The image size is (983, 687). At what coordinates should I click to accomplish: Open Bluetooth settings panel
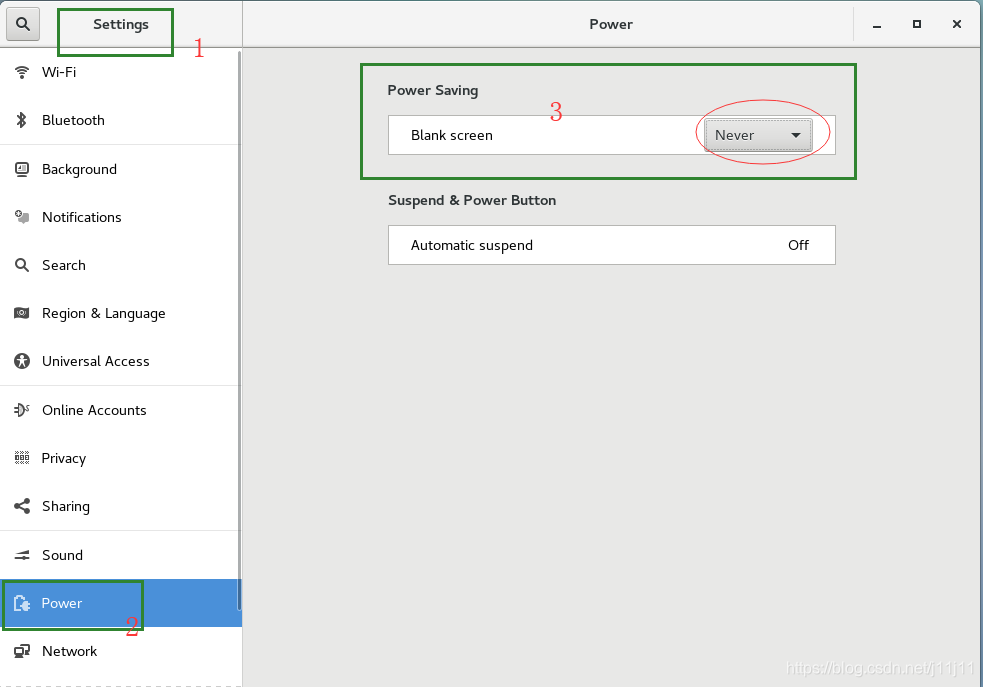120,120
